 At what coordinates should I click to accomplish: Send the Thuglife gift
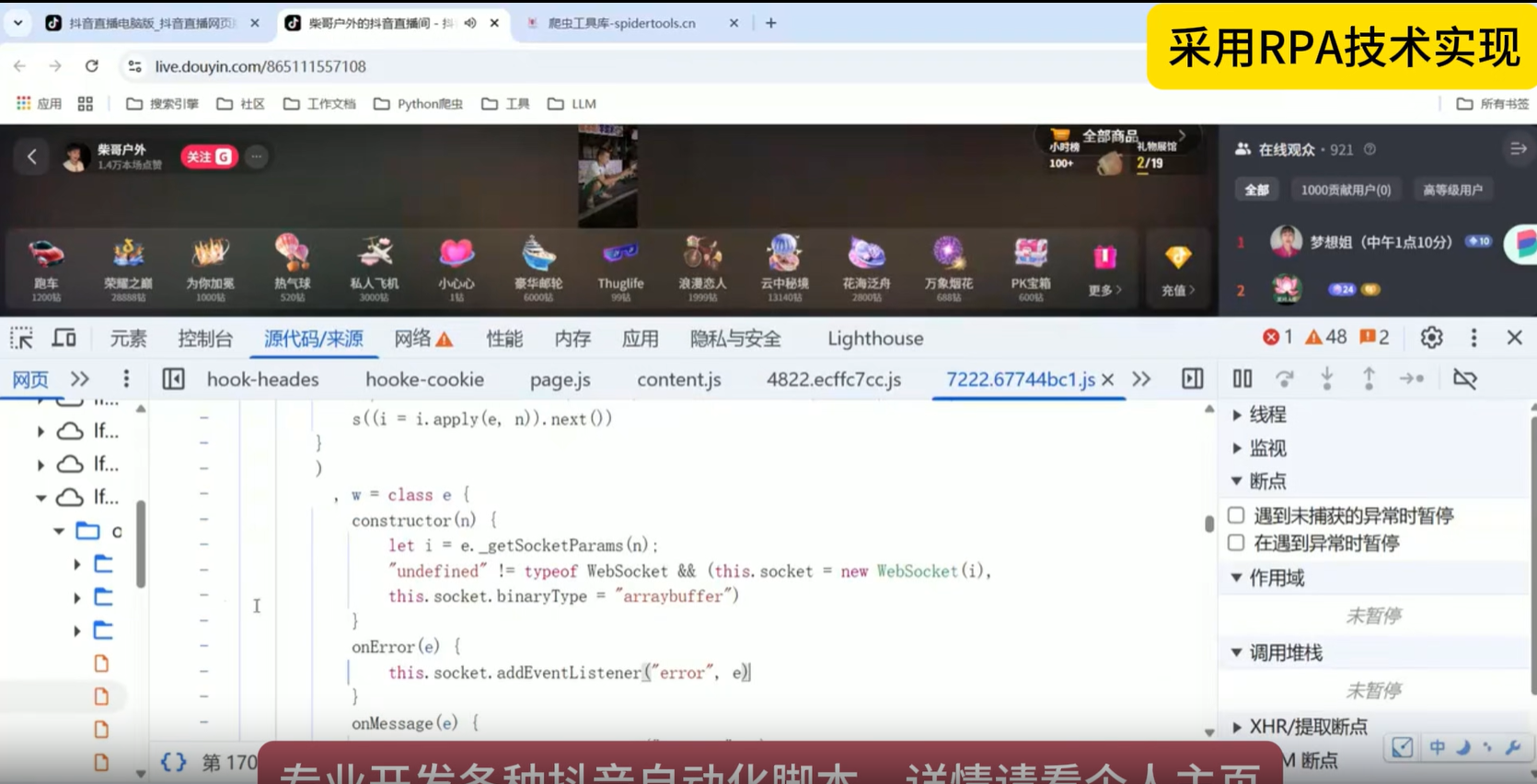tap(620, 269)
